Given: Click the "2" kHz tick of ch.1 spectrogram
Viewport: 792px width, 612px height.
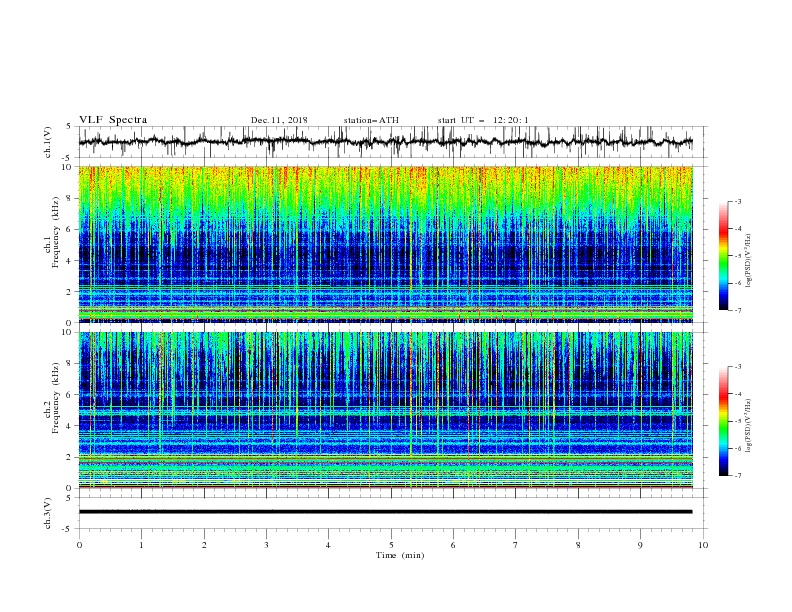Looking at the screenshot, I should point(70,291).
